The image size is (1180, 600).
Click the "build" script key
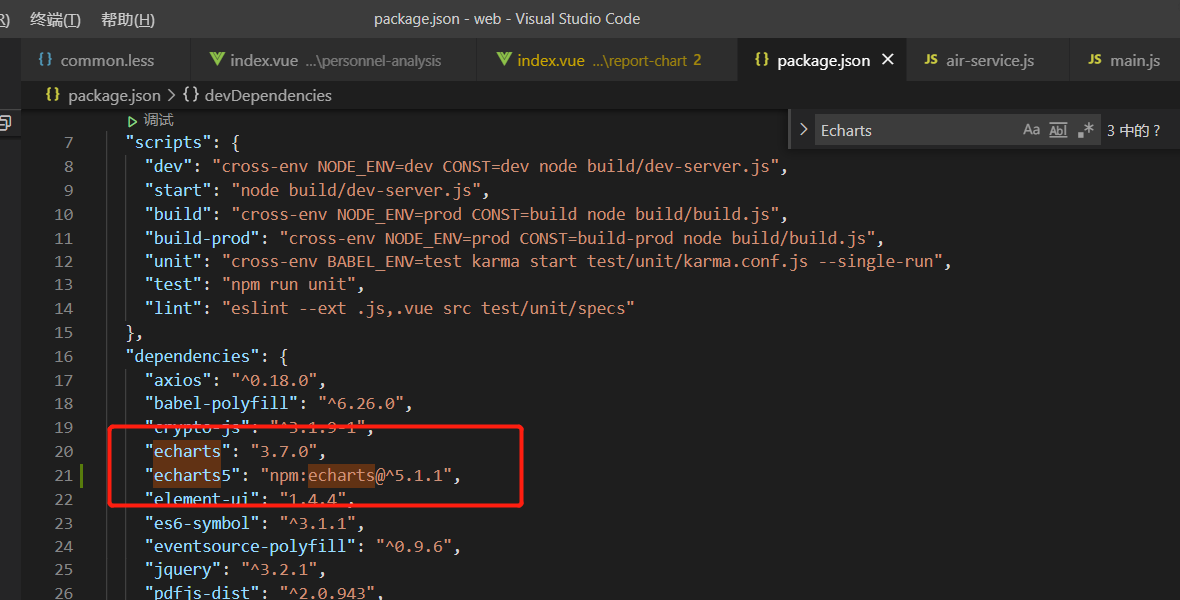pos(178,215)
